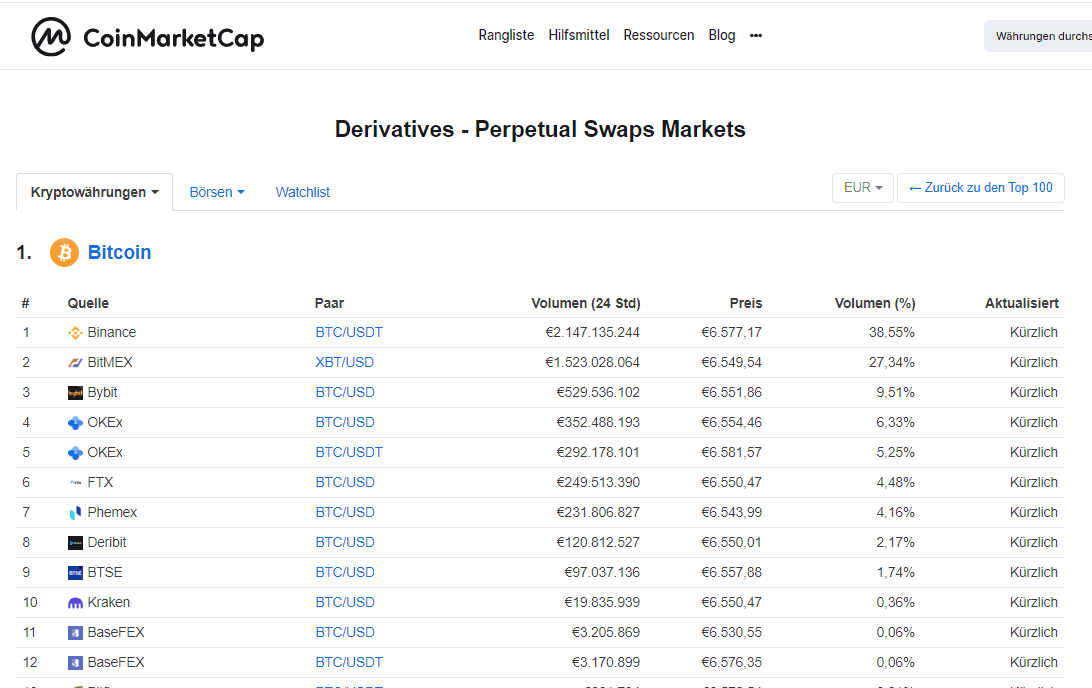This screenshot has width=1092, height=688.
Task: Click the Kraken exchange icon
Action: [x=75, y=602]
